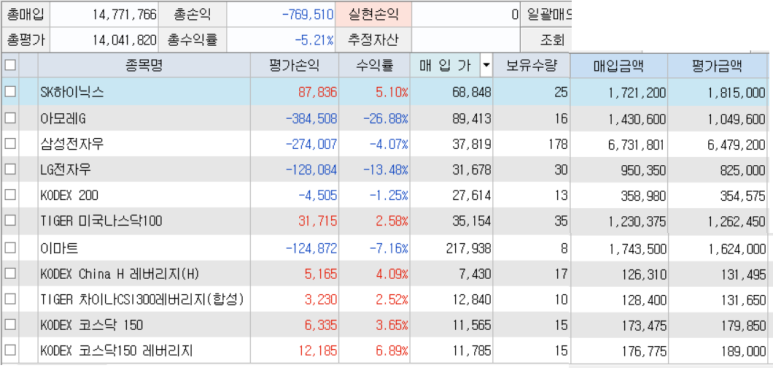The height and width of the screenshot is (368, 773).
Task: Click the evaluation amount 354,575
Action: point(744,195)
